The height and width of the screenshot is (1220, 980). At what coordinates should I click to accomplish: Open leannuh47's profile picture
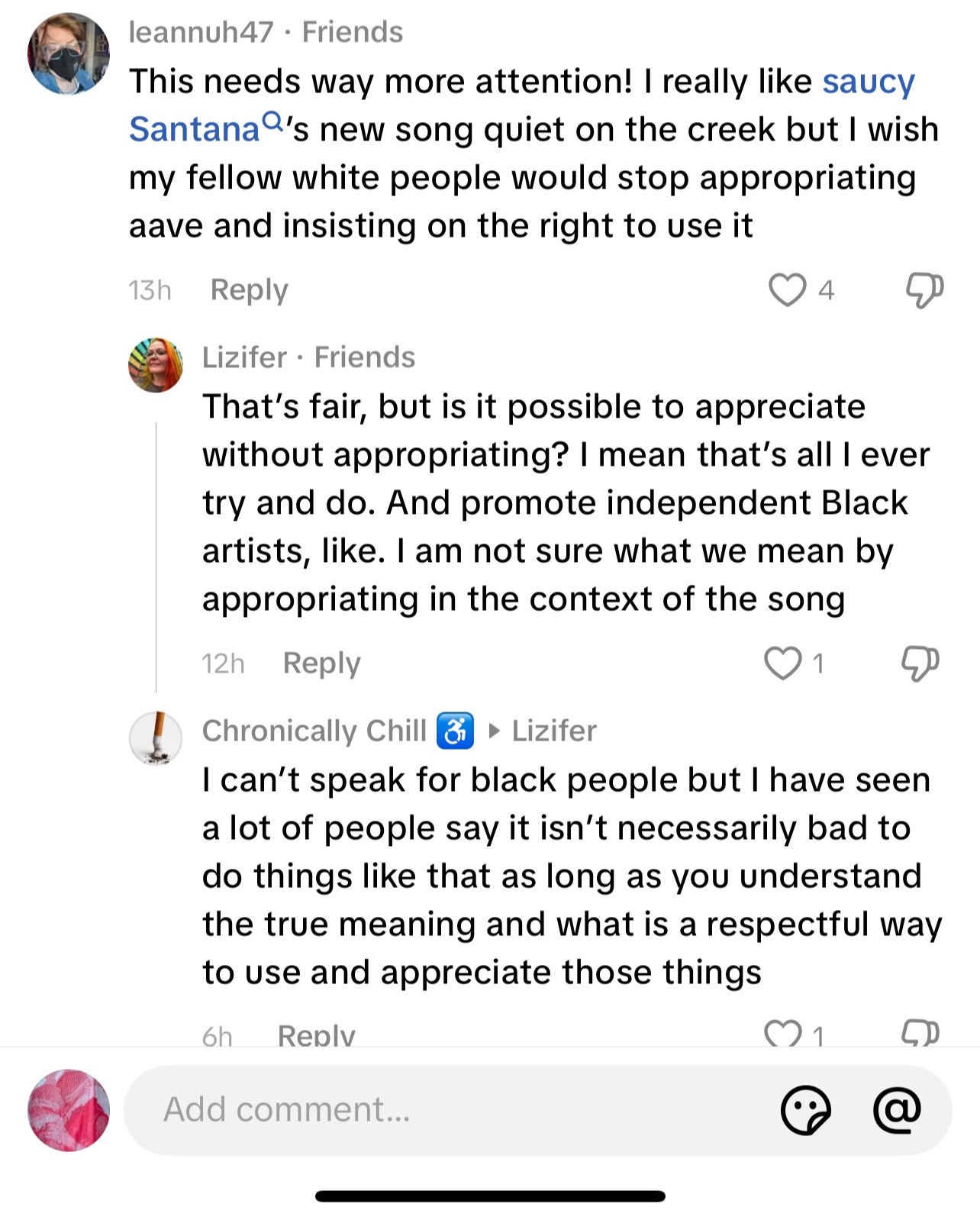69,53
